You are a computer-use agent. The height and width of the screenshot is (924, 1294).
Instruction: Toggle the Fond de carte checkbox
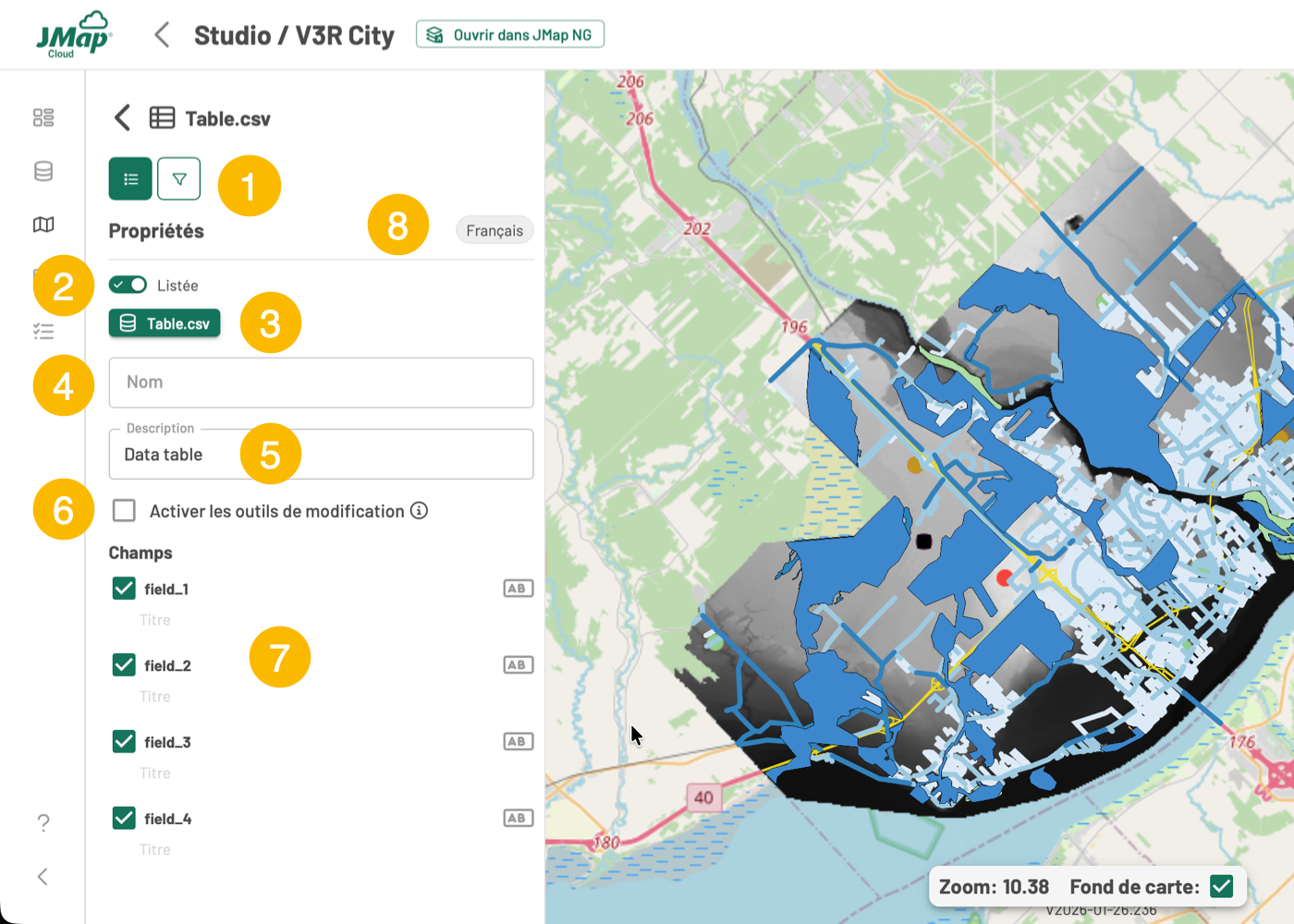coord(1221,886)
